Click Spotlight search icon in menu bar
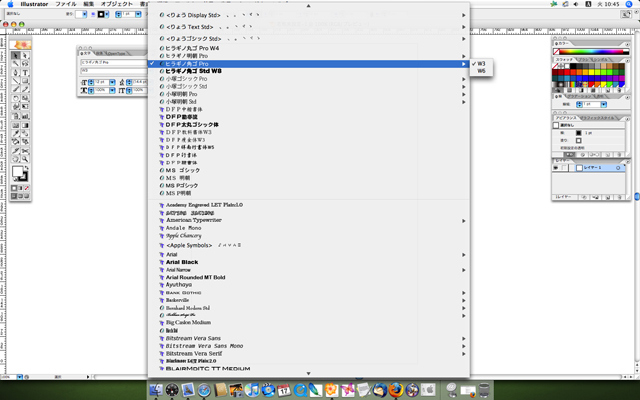Viewport: 640px width, 400px height. [629, 4]
